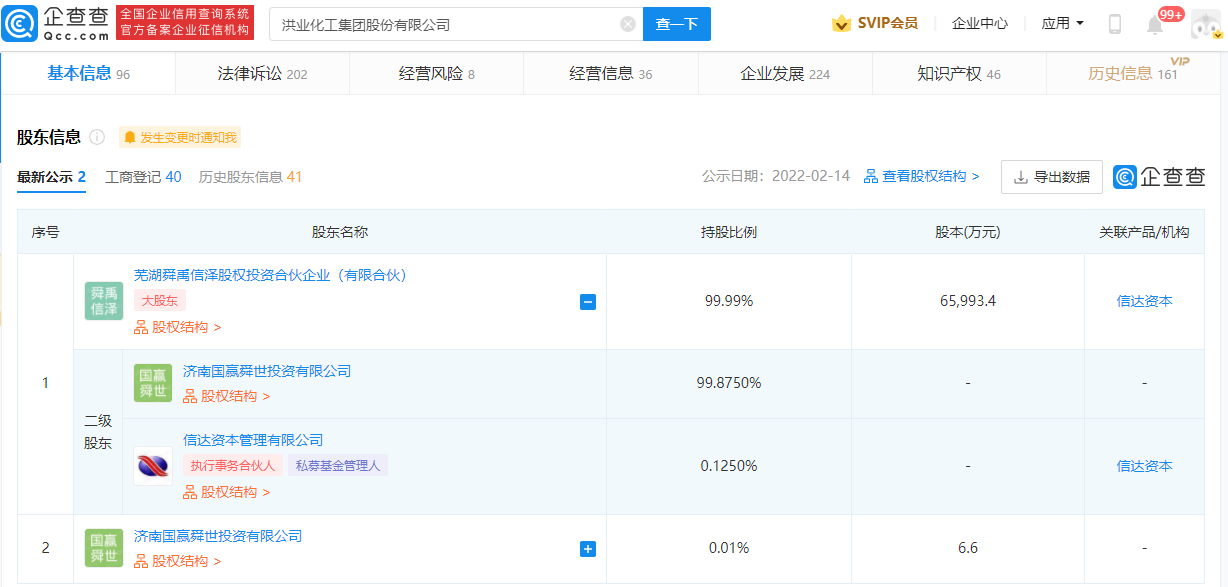Viewport: 1228px width, 587px height.
Task: Click the 0.1250% percentage cell
Action: tap(729, 466)
